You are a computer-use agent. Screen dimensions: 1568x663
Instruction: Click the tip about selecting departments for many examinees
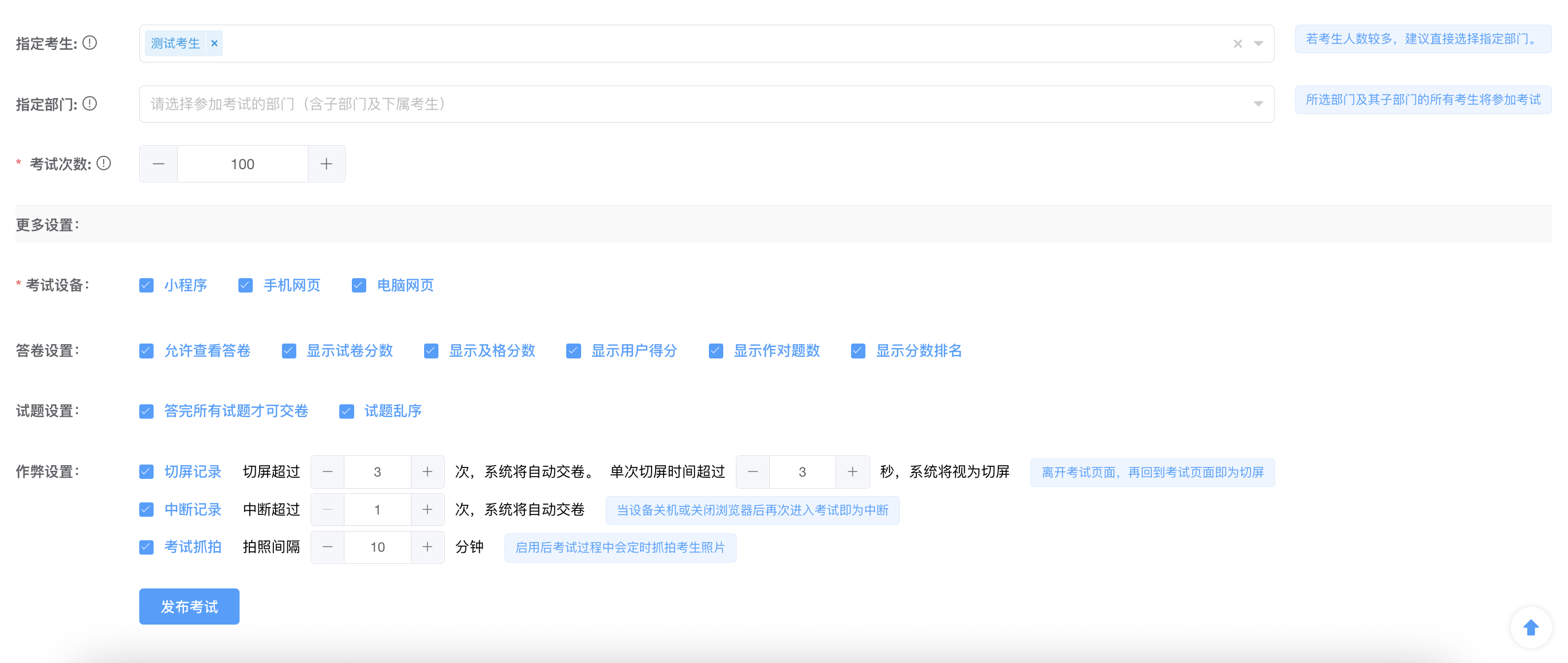tap(1422, 38)
